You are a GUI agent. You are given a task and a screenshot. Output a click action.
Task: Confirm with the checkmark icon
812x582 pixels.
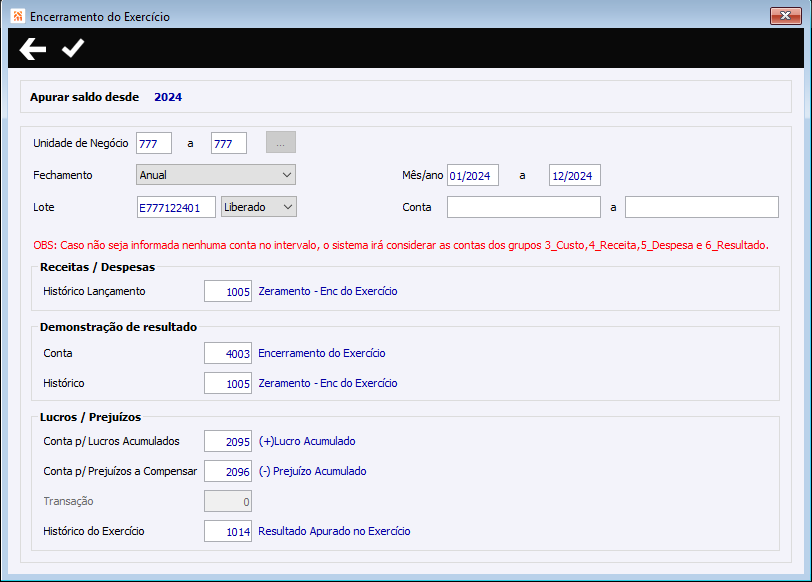pyautogui.click(x=72, y=48)
